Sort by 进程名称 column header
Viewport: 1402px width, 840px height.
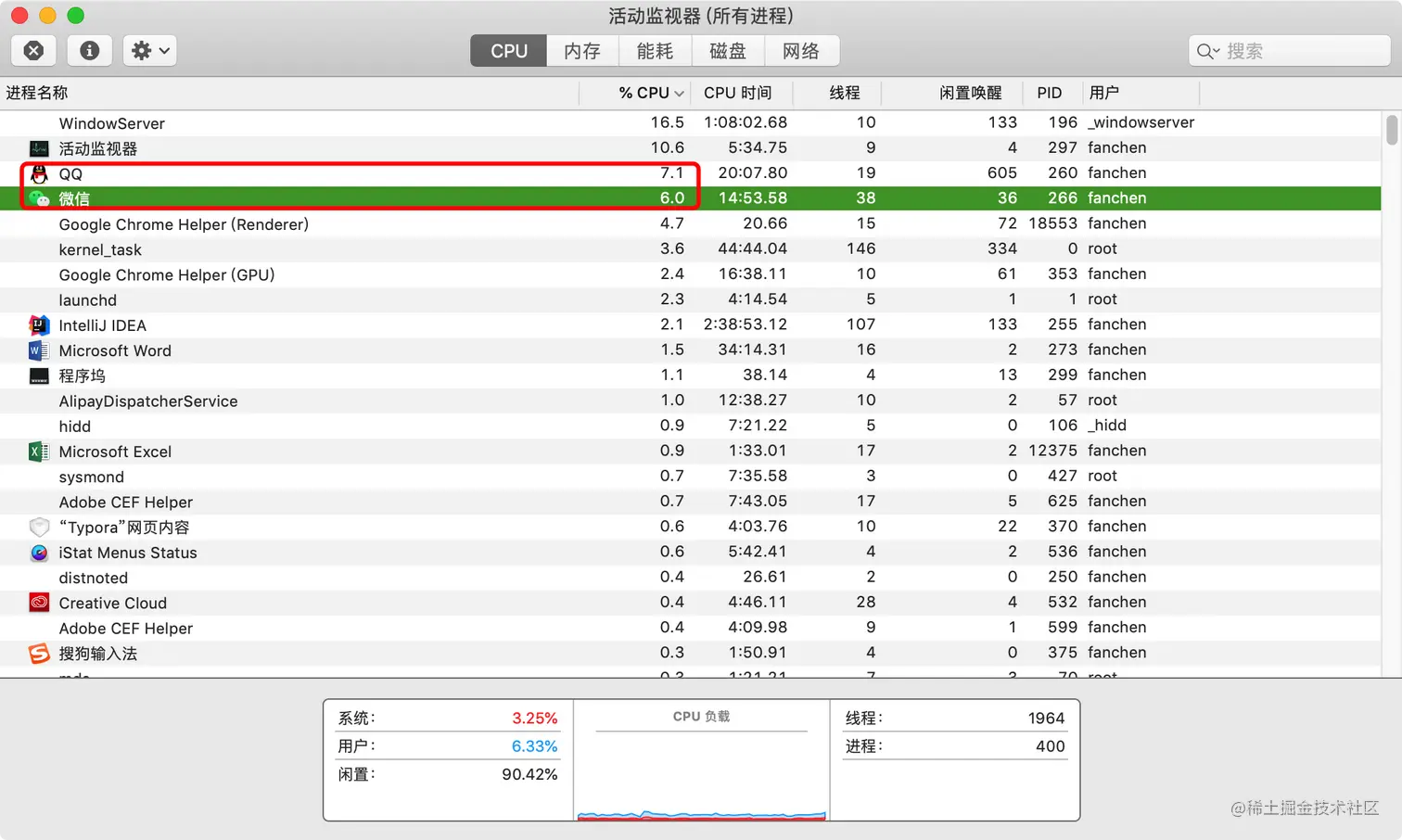[x=289, y=93]
